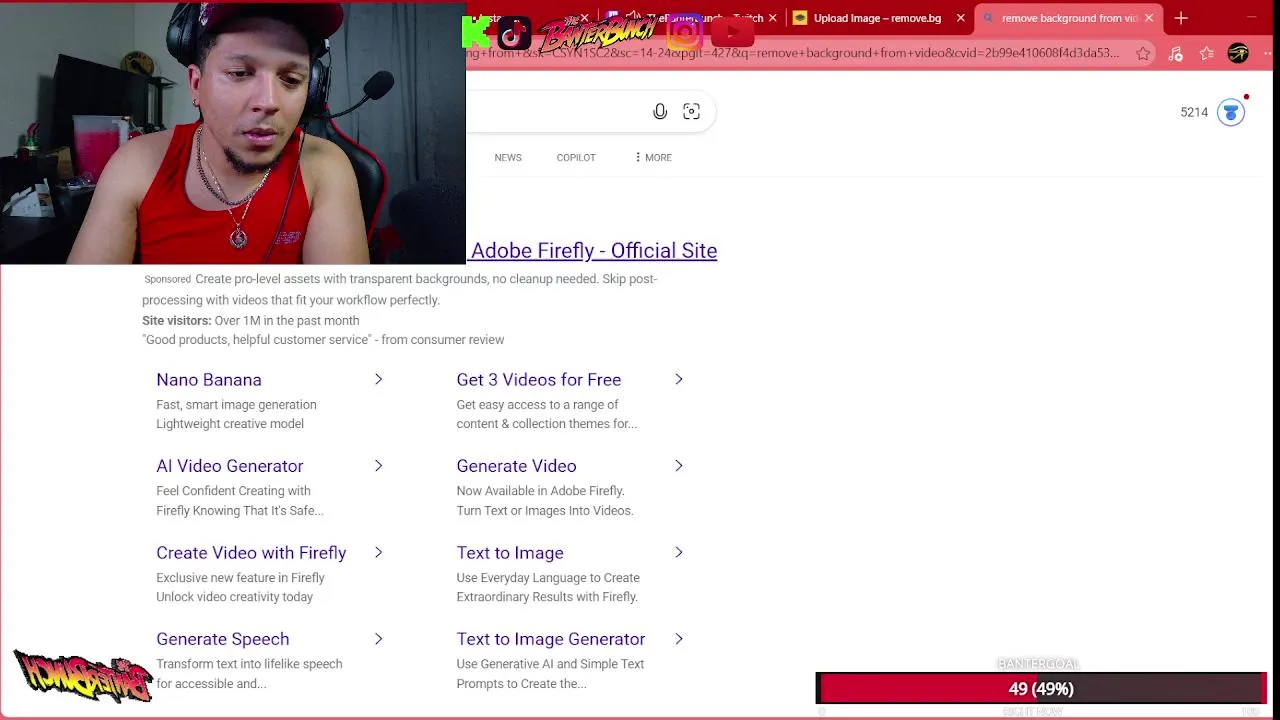Click 'Transform text into lifelike speech' description
This screenshot has height=720, width=1280.
tap(249, 664)
